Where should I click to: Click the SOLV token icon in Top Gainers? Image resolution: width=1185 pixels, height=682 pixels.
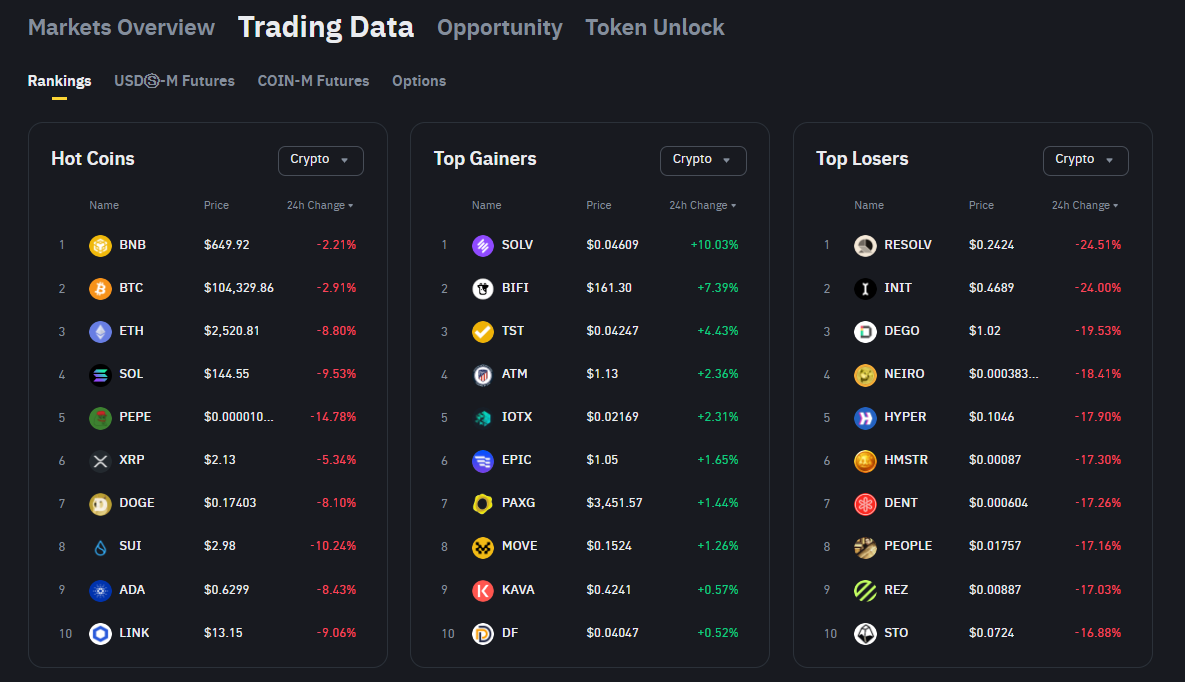click(x=483, y=245)
